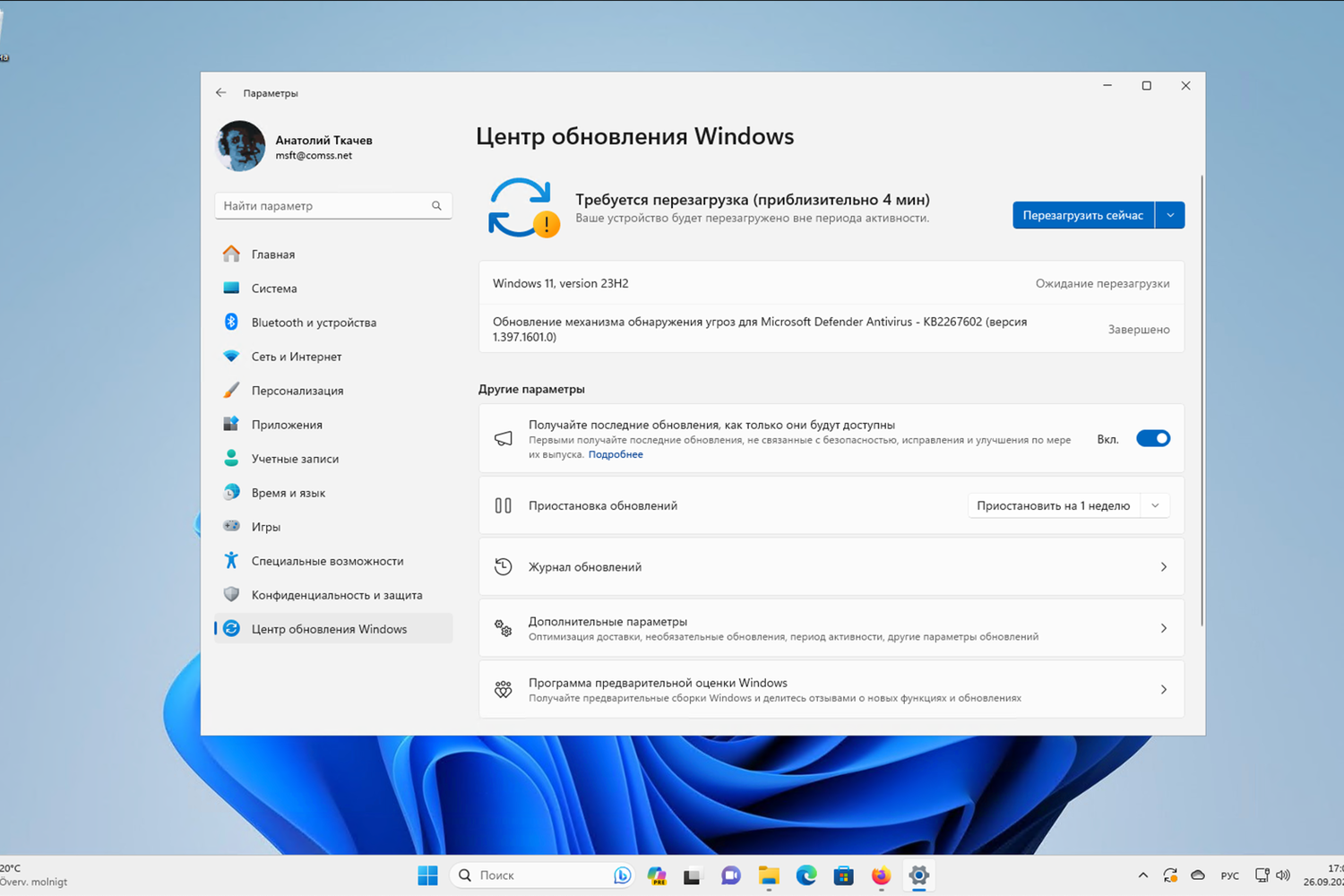
Task: Click the Специальные возможности accessibility icon
Action: point(231,561)
